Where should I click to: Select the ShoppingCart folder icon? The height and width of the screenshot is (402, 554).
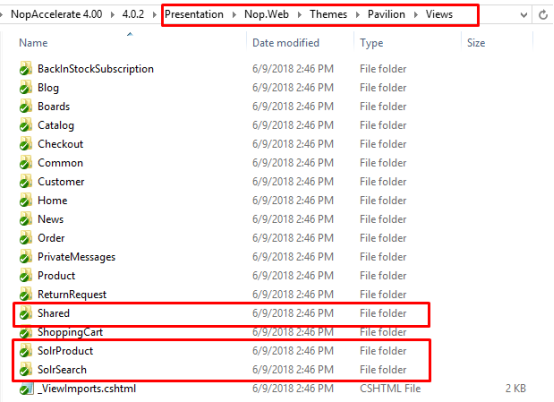25,332
